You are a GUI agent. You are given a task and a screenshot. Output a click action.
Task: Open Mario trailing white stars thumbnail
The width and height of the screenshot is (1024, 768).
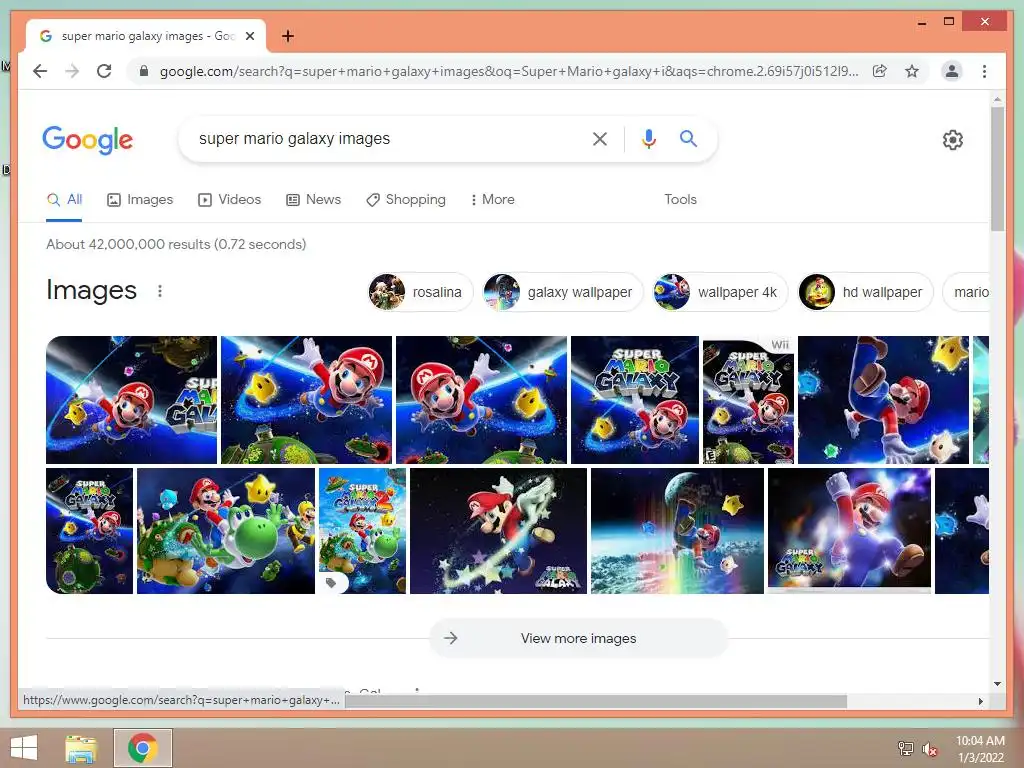coord(498,531)
